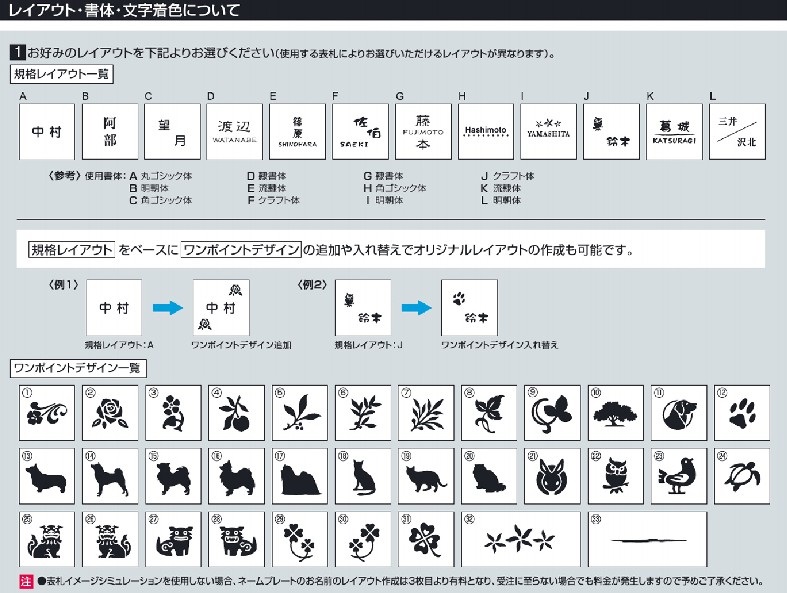Select layout L with diagonal line
Screen dimensions: 787x593
point(738,131)
